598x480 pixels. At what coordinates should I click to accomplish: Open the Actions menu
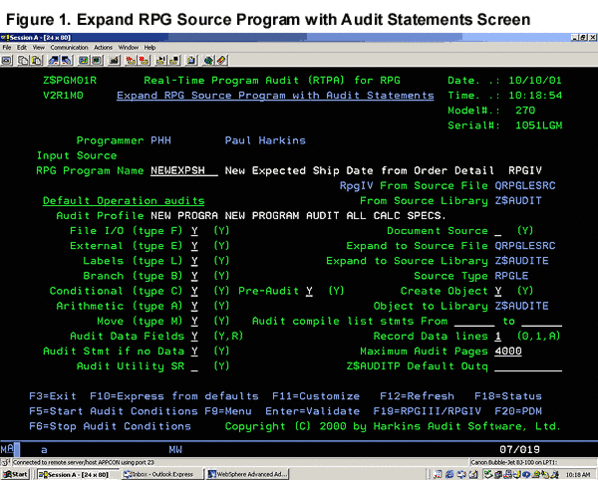[103, 48]
